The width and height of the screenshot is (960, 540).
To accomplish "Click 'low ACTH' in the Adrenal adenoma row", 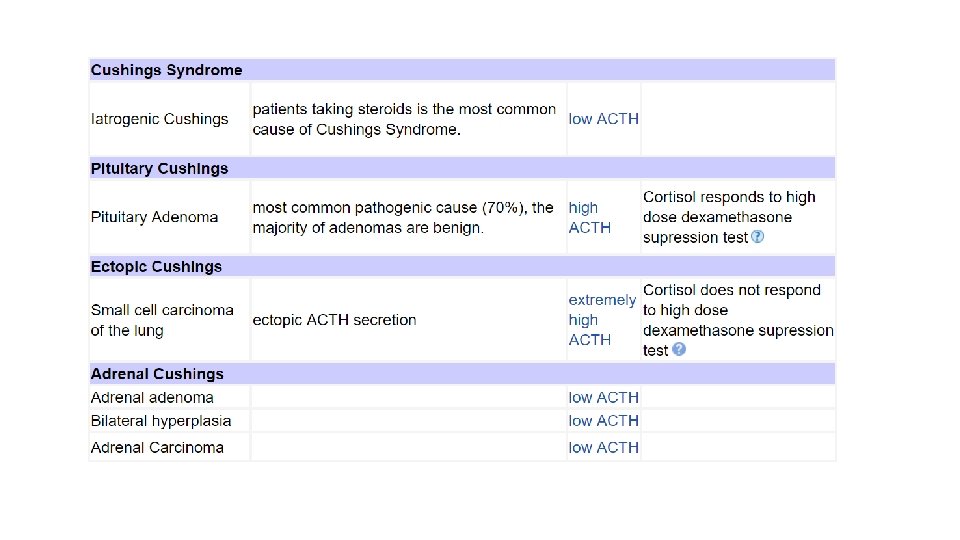I will pyautogui.click(x=603, y=397).
